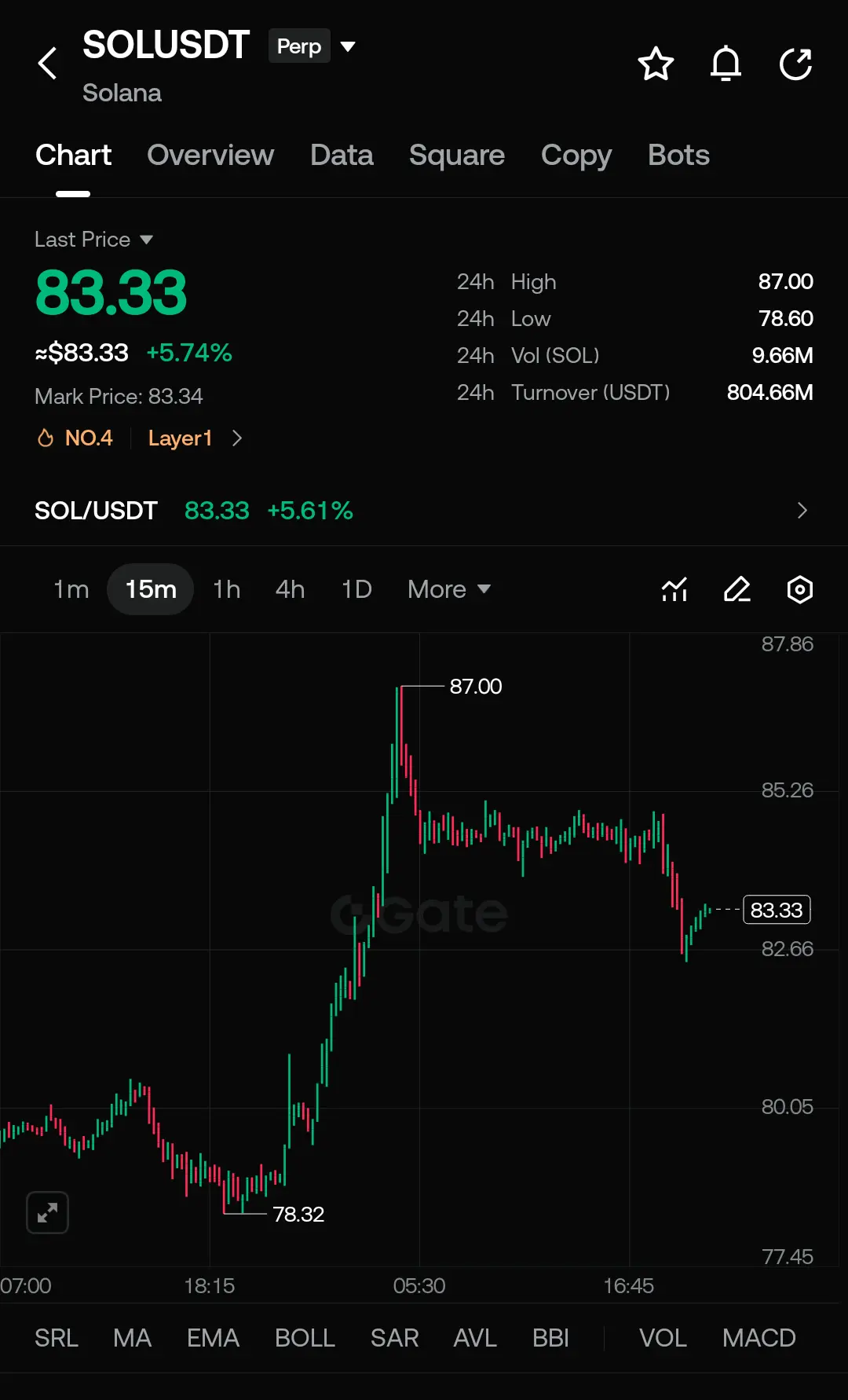This screenshot has height=1400, width=848.
Task: Select the 1h timeframe
Action: tap(227, 589)
